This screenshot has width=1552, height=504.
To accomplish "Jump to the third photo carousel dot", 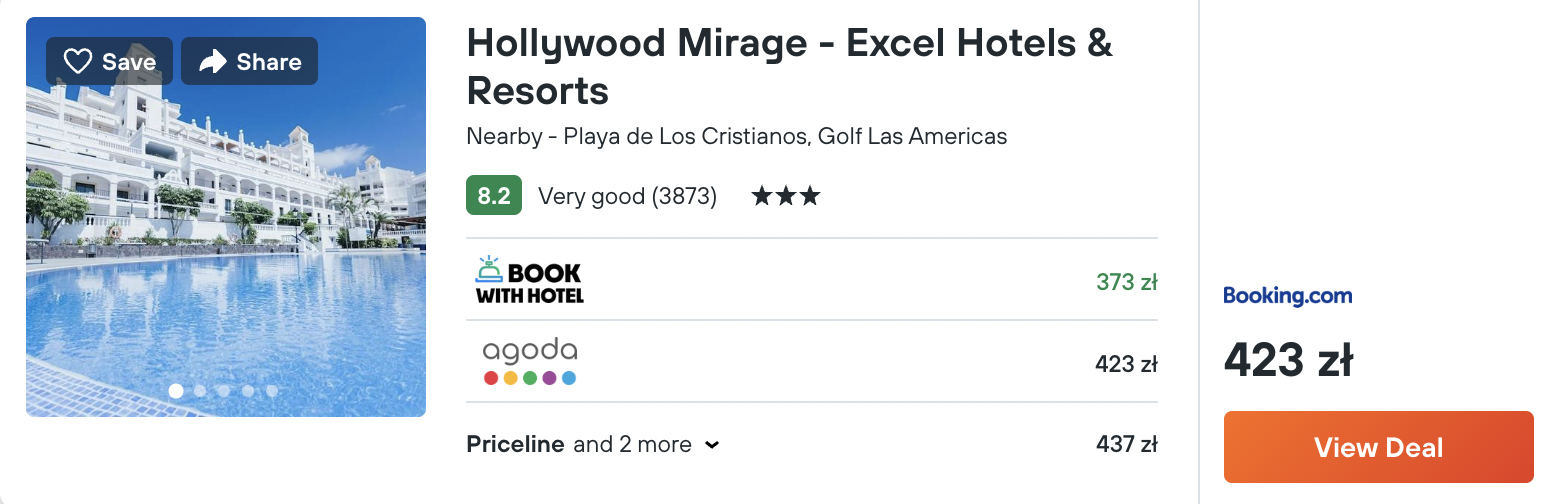I will pyautogui.click(x=224, y=391).
